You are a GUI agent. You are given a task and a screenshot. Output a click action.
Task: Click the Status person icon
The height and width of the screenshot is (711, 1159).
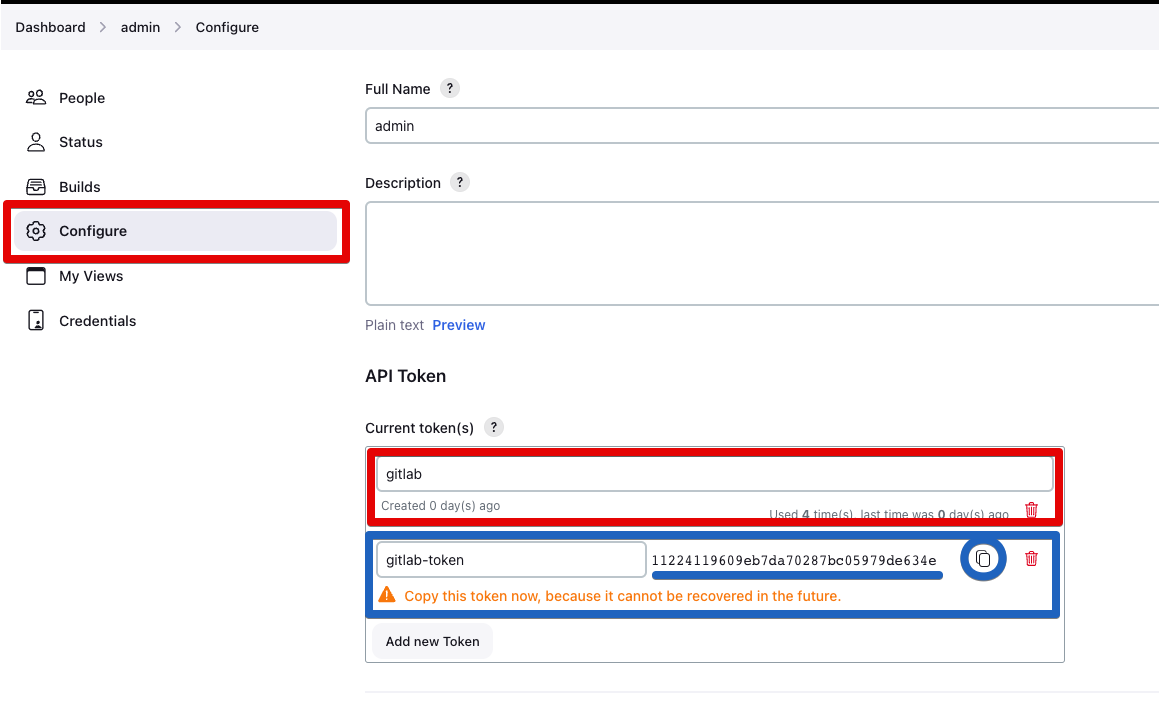pos(36,142)
